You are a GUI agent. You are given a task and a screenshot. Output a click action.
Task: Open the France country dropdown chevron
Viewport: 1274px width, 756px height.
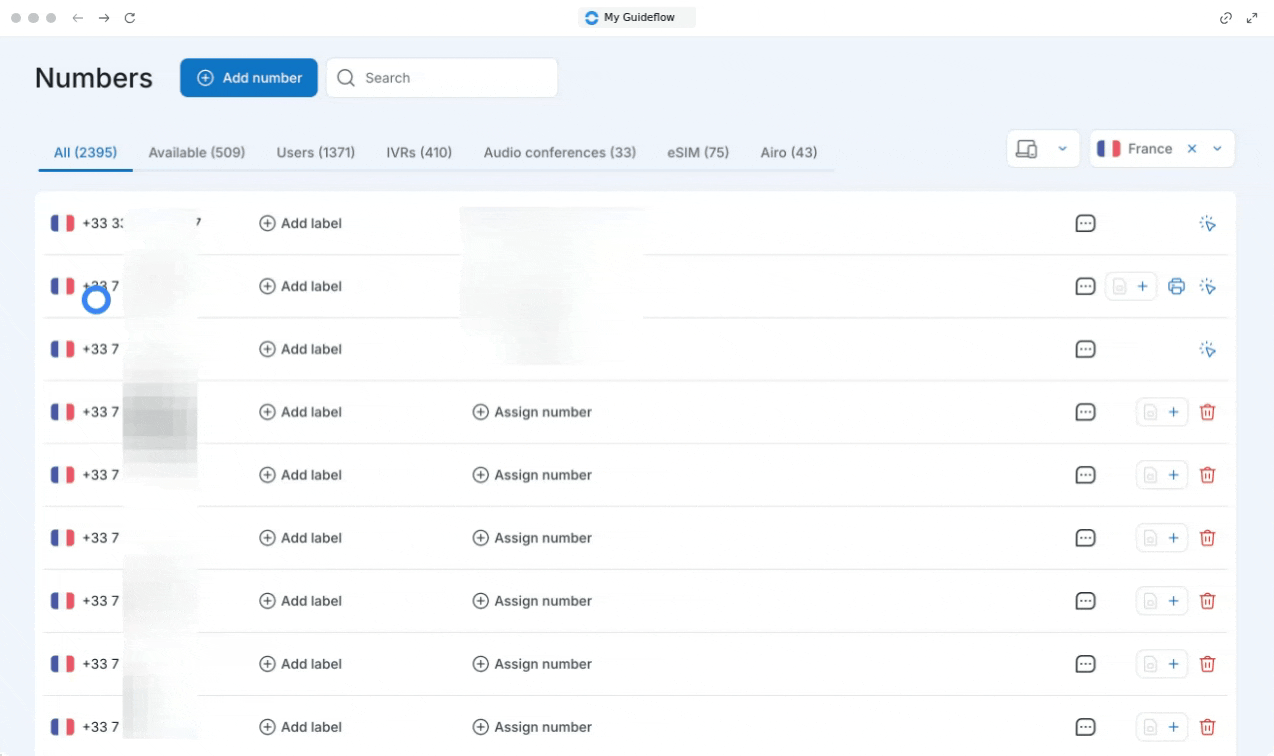point(1217,149)
